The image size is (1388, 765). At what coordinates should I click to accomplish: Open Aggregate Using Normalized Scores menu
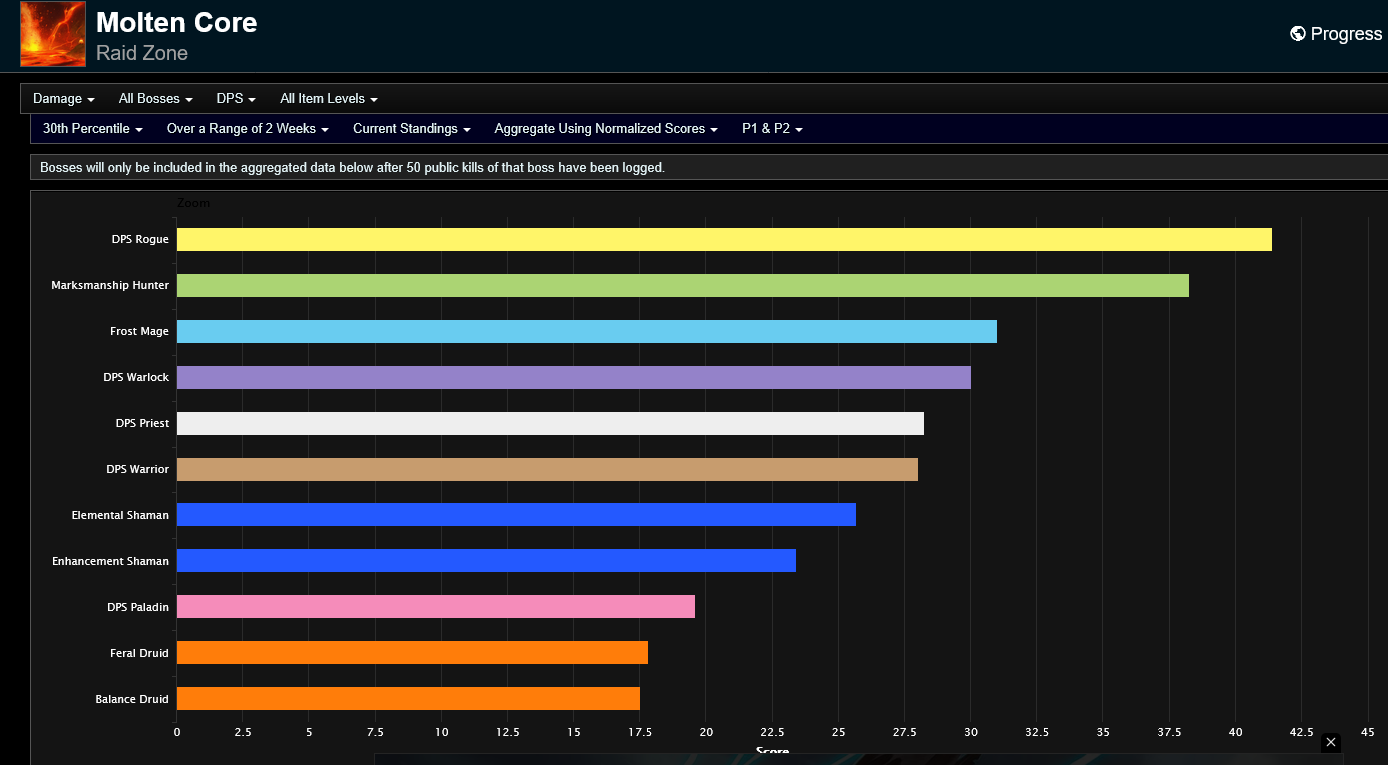[x=607, y=129]
